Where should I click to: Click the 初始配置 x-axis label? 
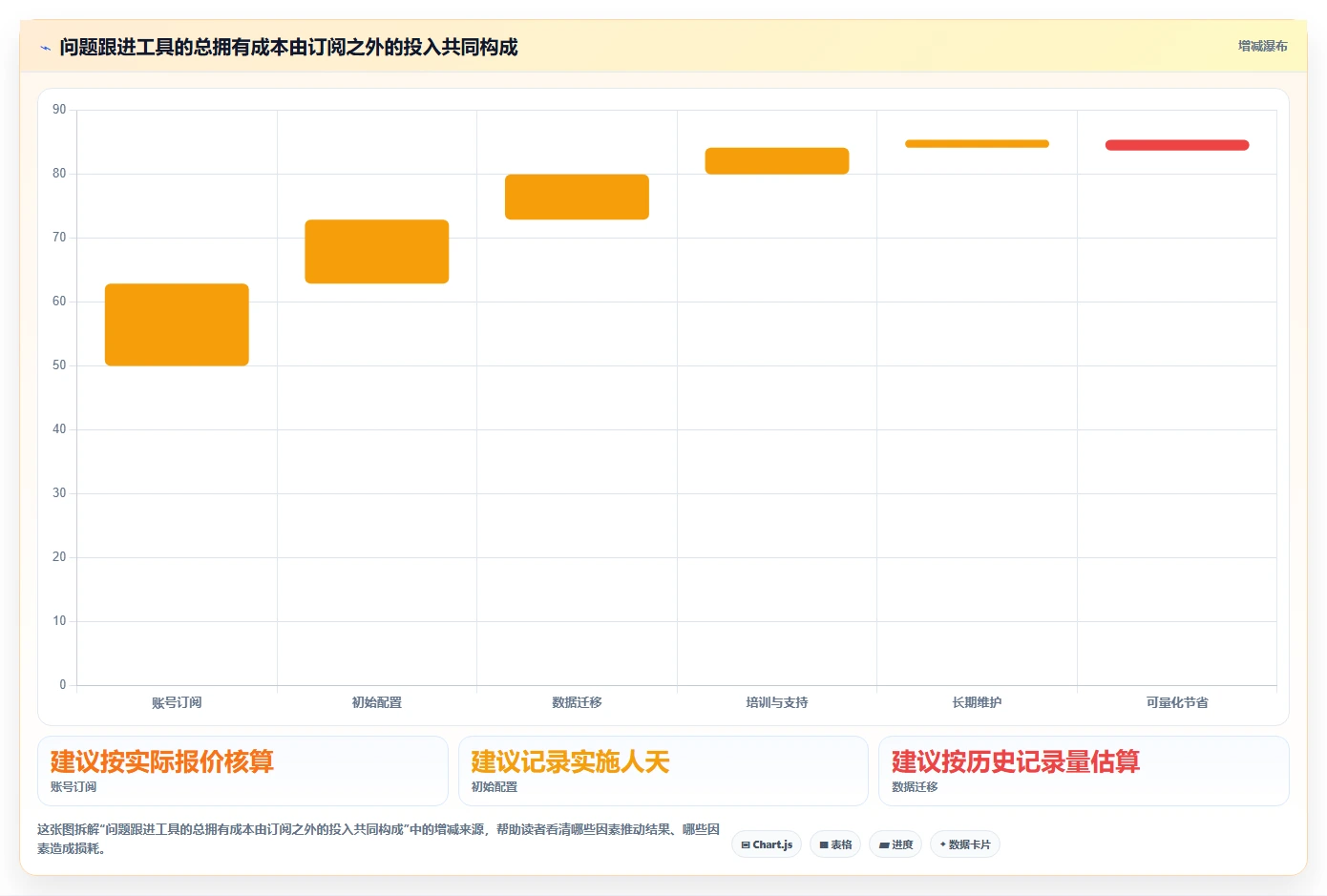click(x=377, y=702)
